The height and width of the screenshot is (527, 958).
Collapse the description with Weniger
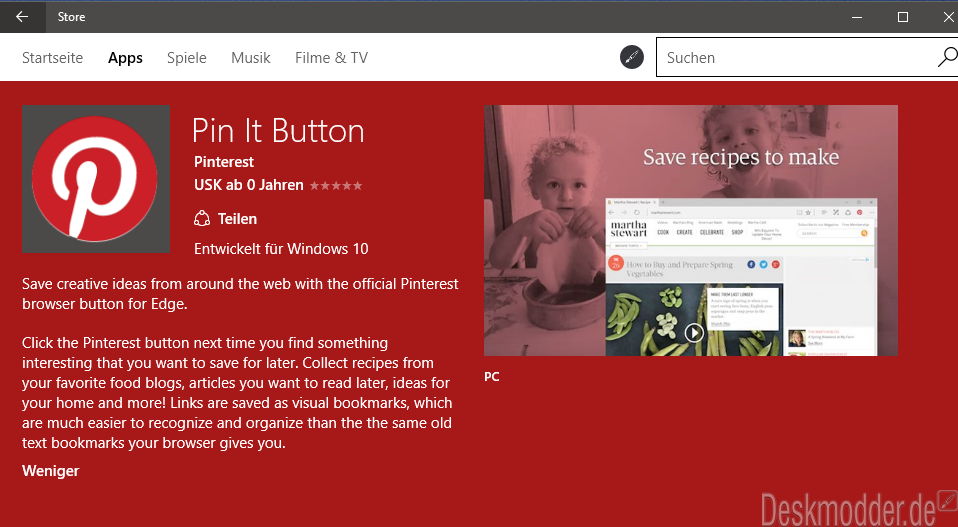click(51, 471)
